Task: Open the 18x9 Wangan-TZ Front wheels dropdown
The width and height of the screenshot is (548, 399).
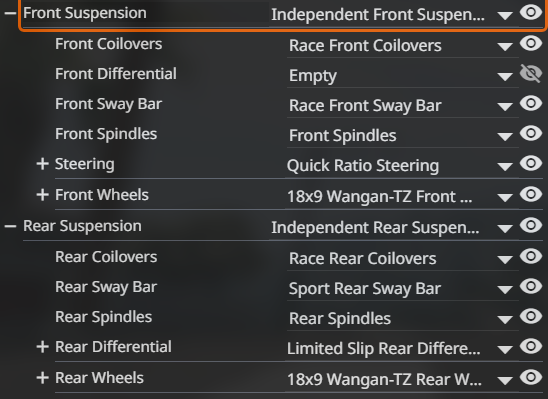Action: (x=401, y=196)
